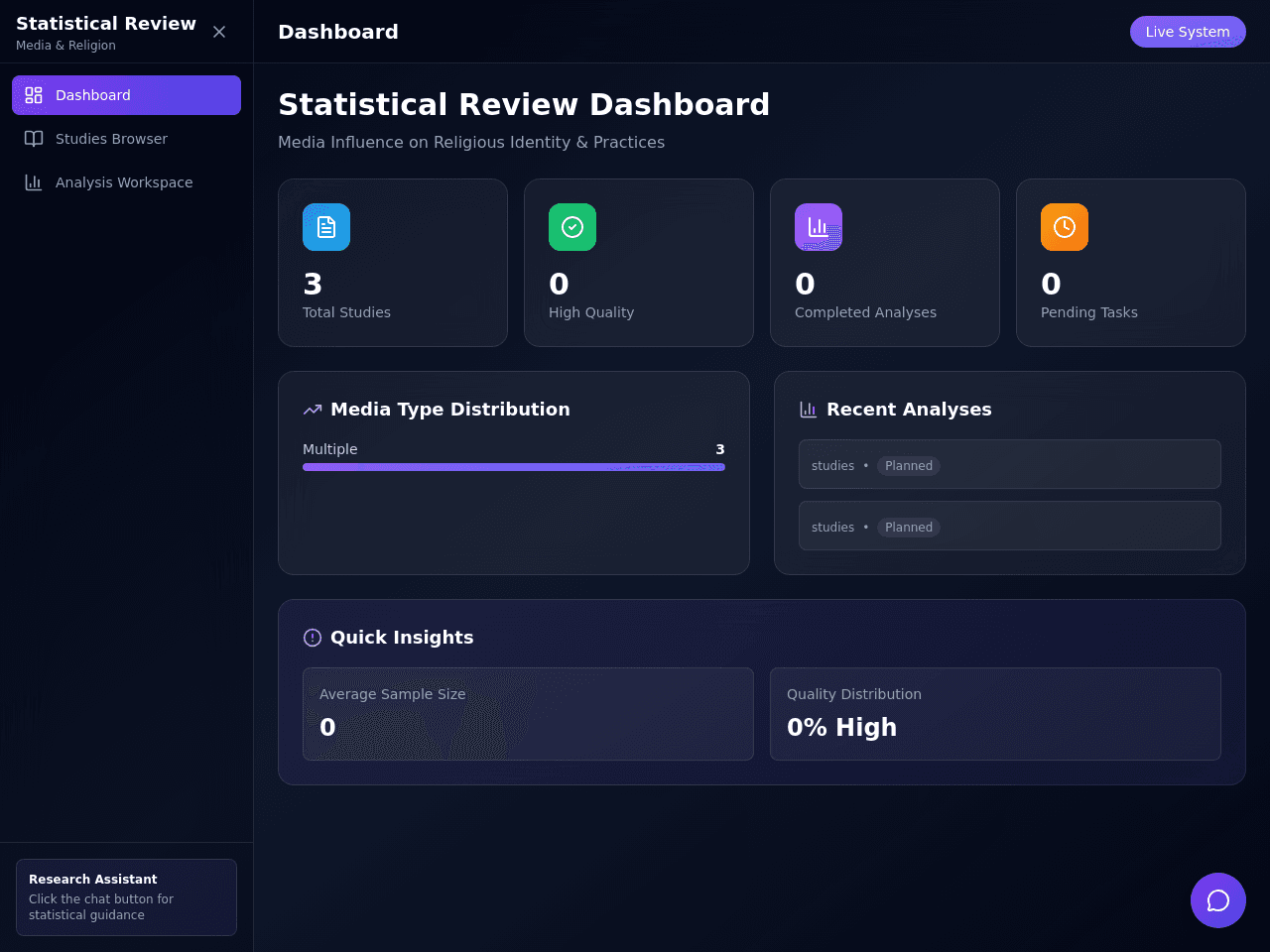Click the chart icon beside Recent Analyses
Image resolution: width=1270 pixels, height=952 pixels.
(x=809, y=410)
